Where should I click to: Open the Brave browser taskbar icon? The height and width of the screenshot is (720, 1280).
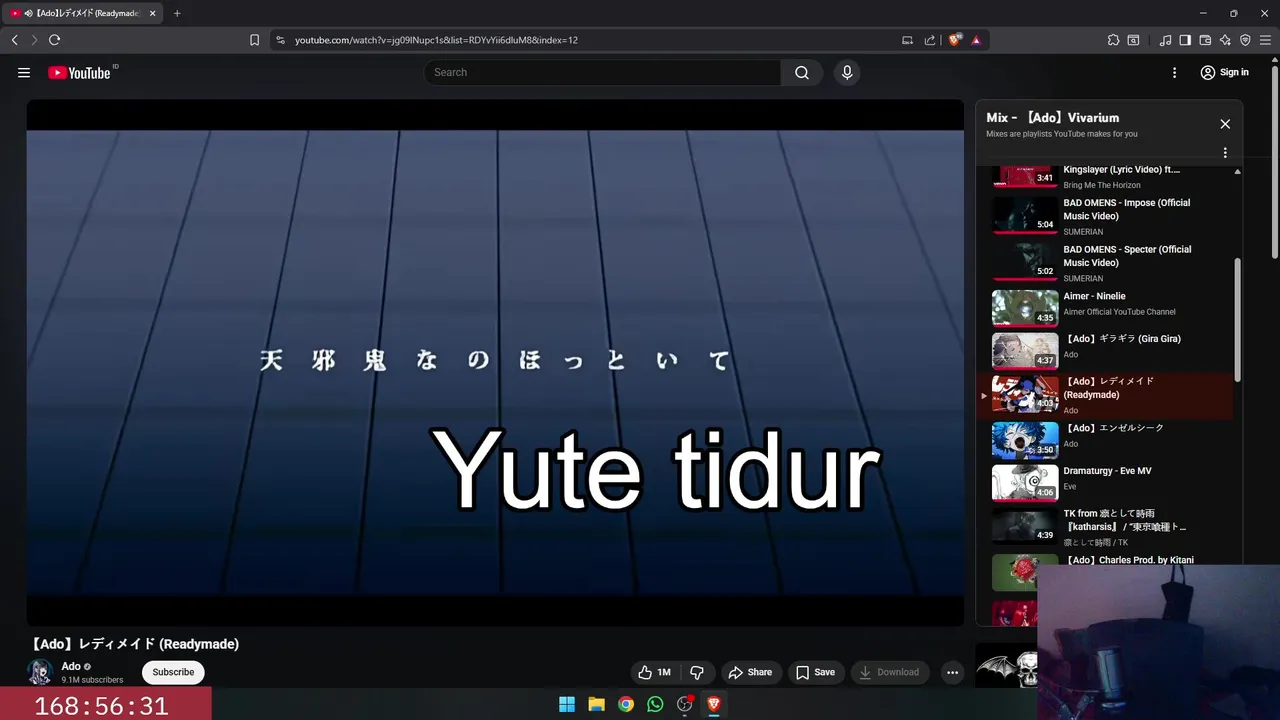click(714, 704)
